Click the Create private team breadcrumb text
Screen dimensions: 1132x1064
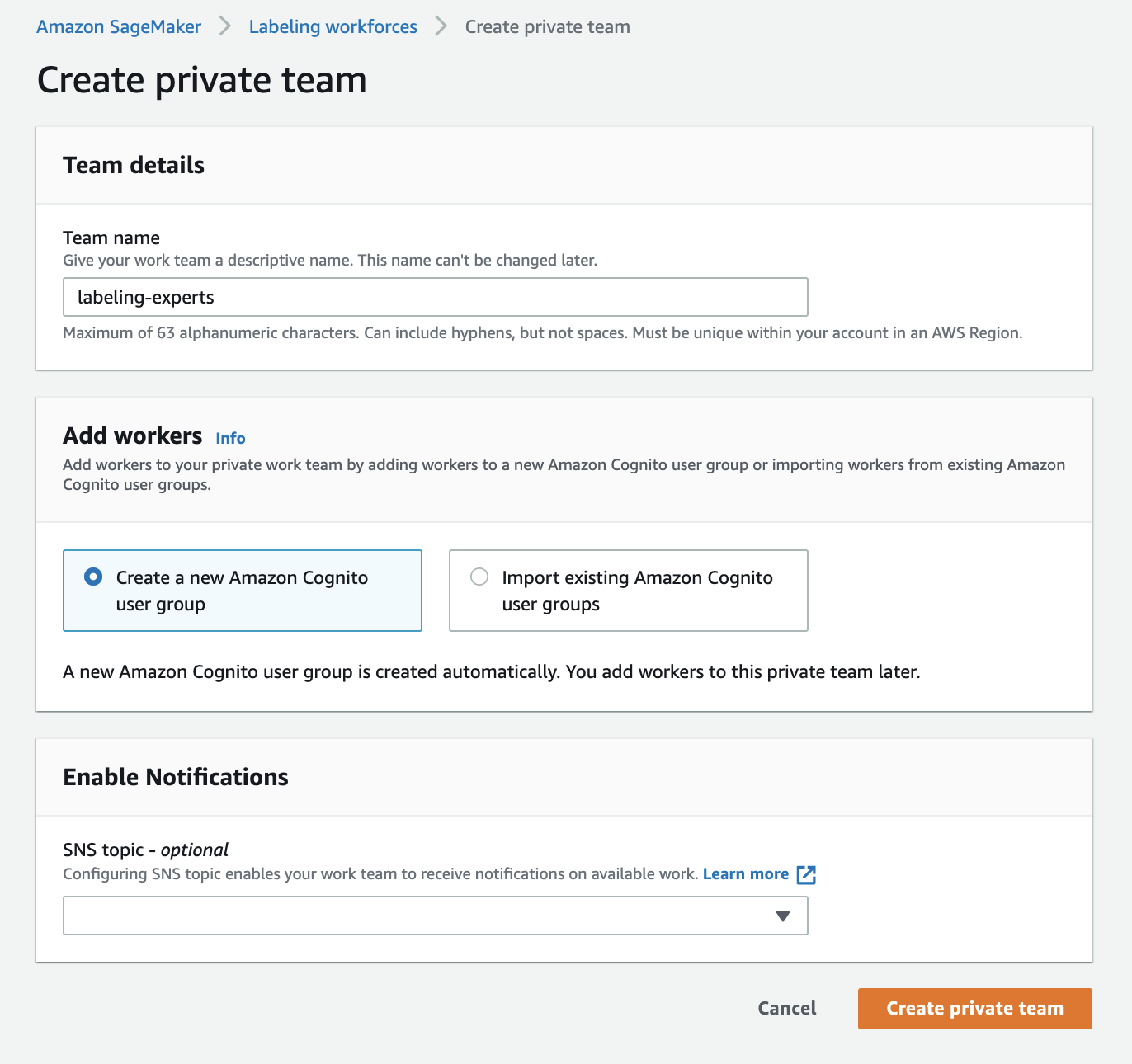click(548, 26)
